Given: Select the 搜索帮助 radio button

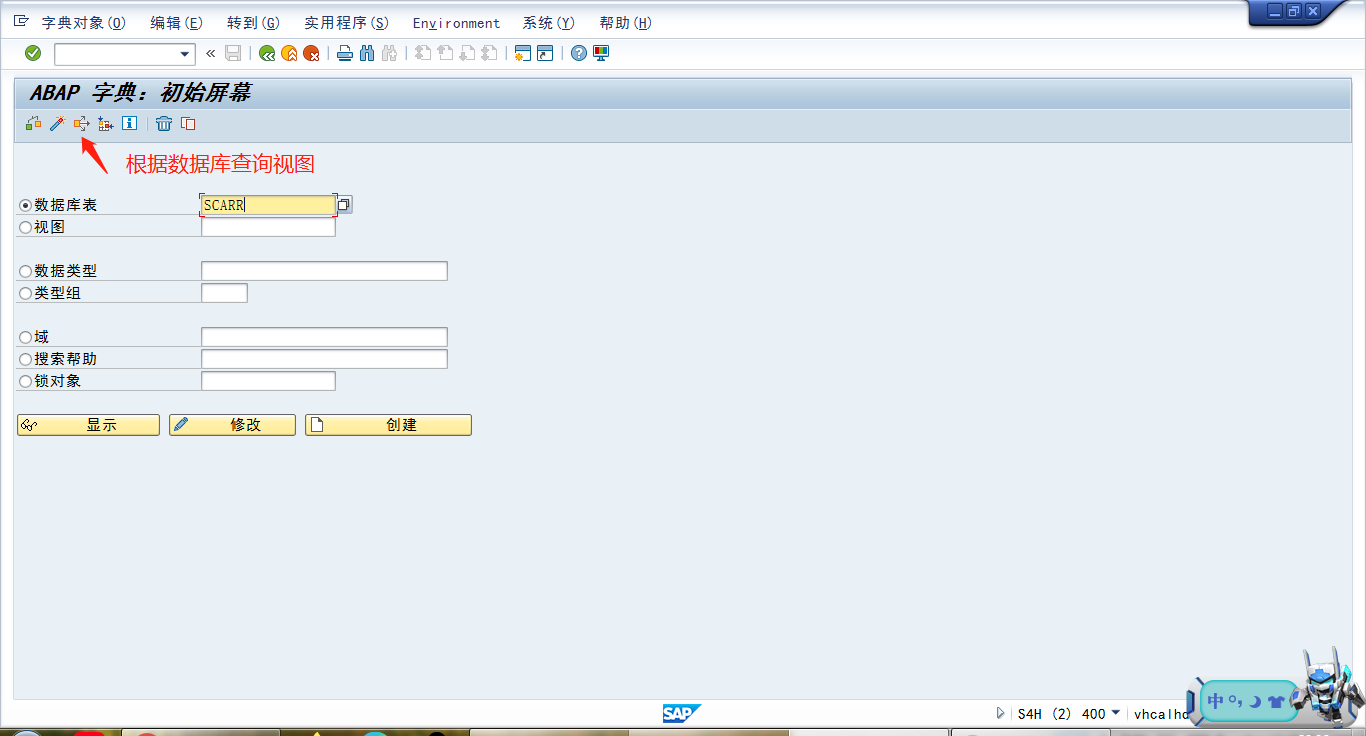Looking at the screenshot, I should point(26,359).
